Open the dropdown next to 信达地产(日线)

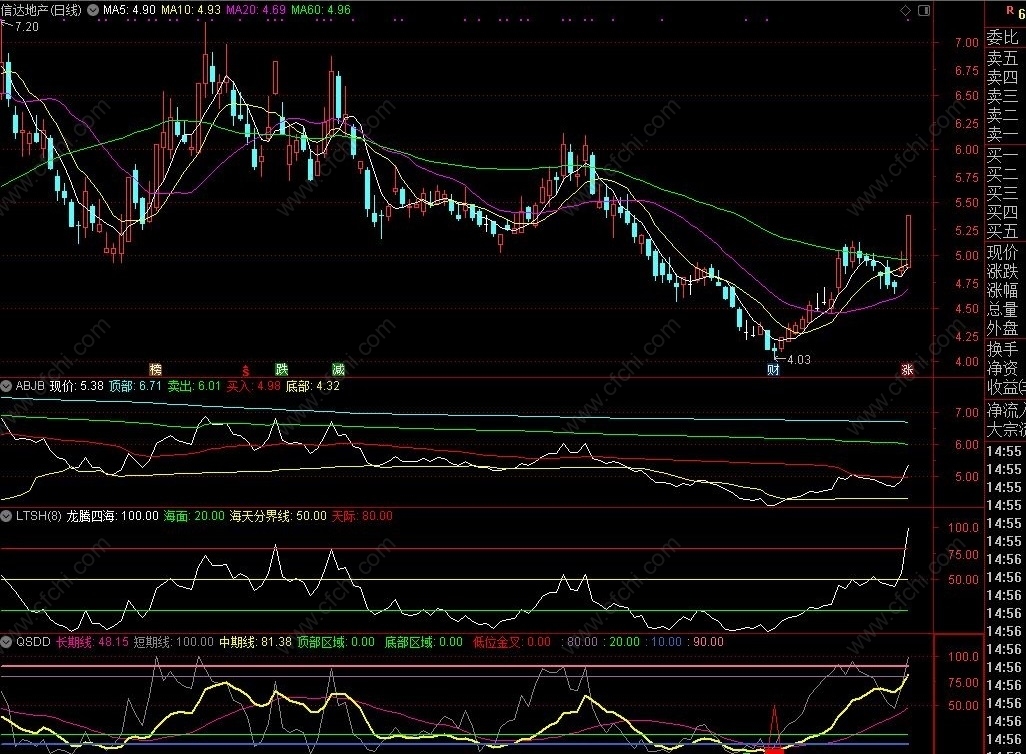tap(94, 10)
